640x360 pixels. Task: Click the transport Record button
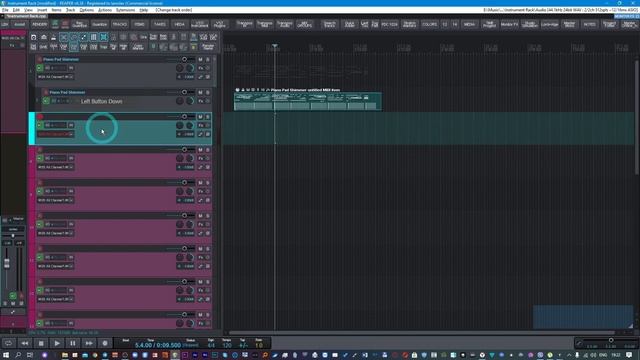click(104, 343)
